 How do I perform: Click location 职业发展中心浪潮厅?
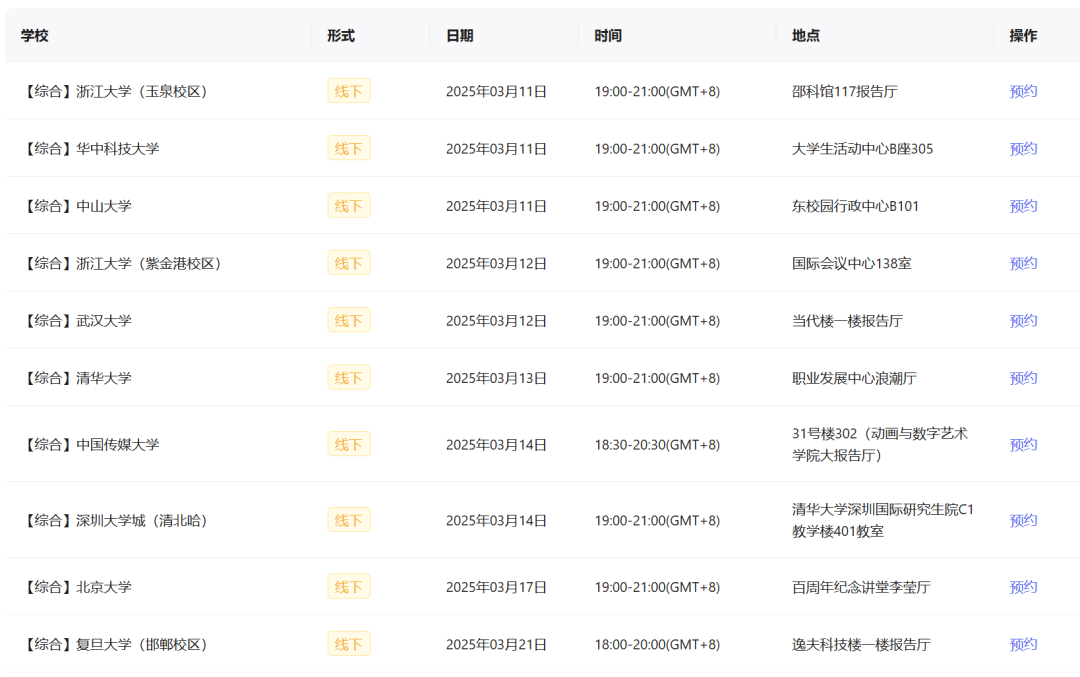854,377
